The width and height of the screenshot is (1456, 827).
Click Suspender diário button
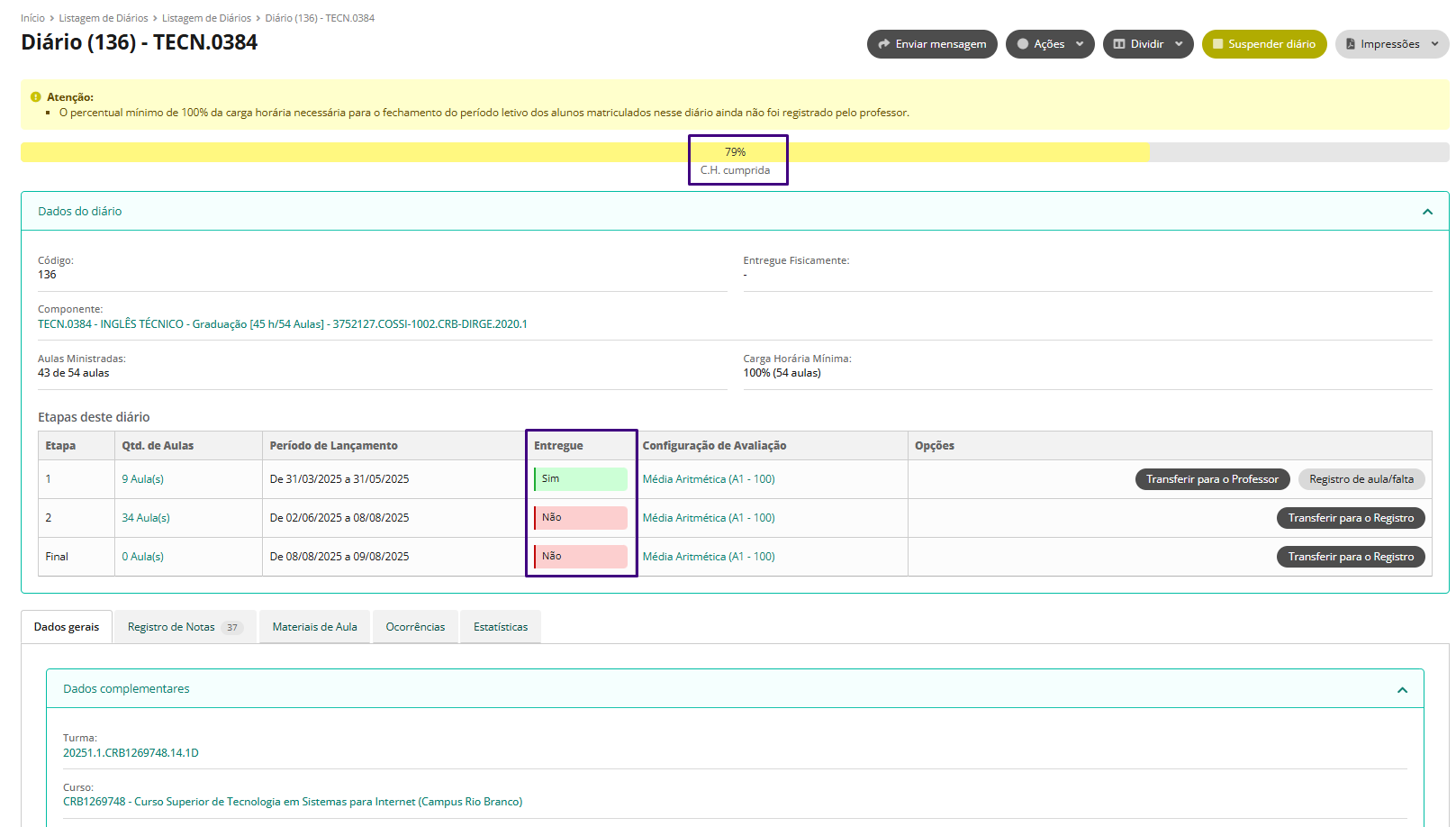[1264, 44]
